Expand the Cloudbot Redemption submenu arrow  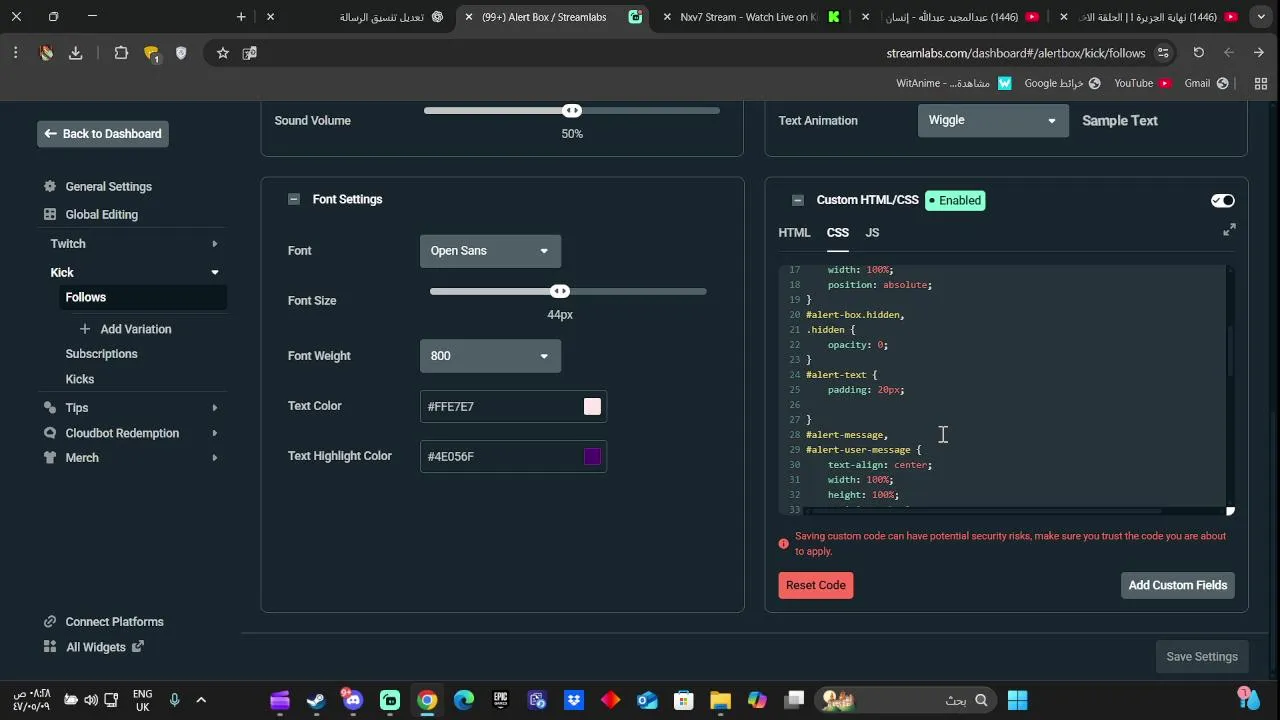pyautogui.click(x=215, y=433)
